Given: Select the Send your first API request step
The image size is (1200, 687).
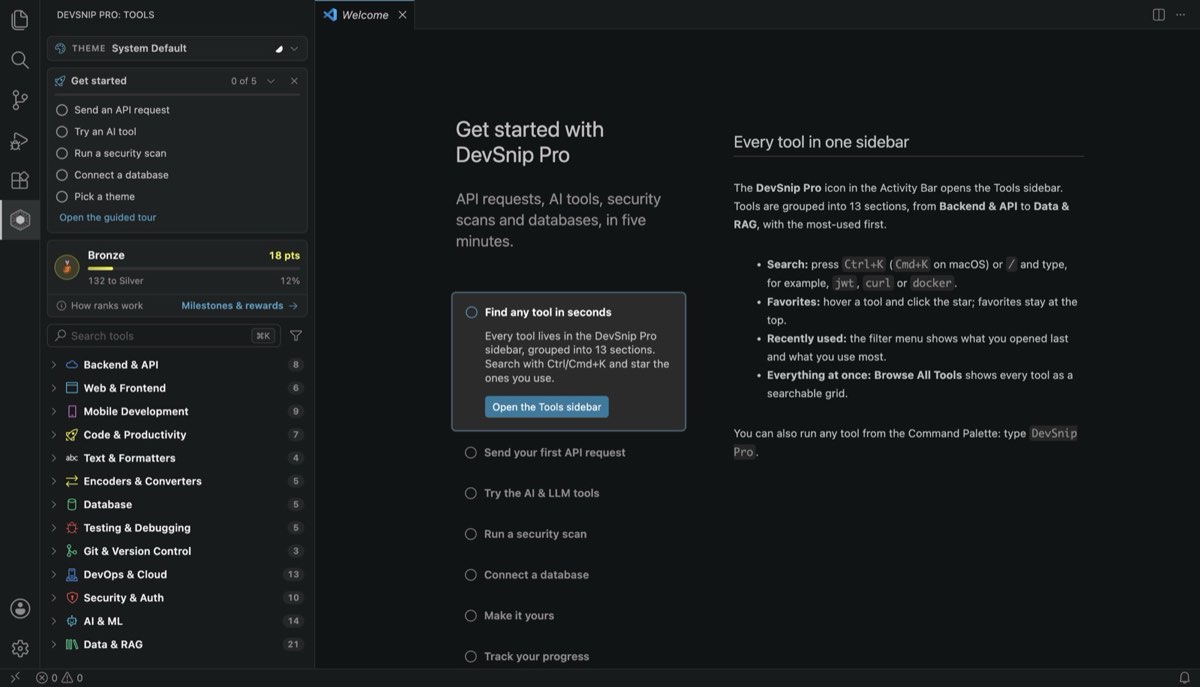Looking at the screenshot, I should pyautogui.click(x=554, y=453).
